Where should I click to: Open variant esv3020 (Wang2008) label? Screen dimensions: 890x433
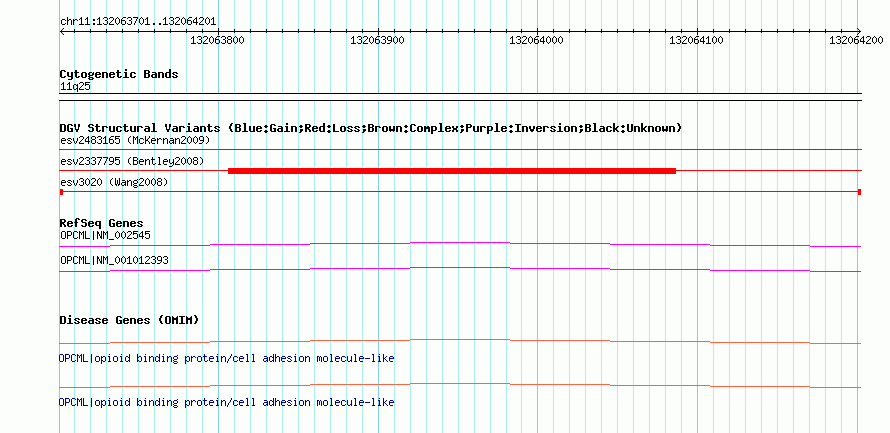click(114, 182)
